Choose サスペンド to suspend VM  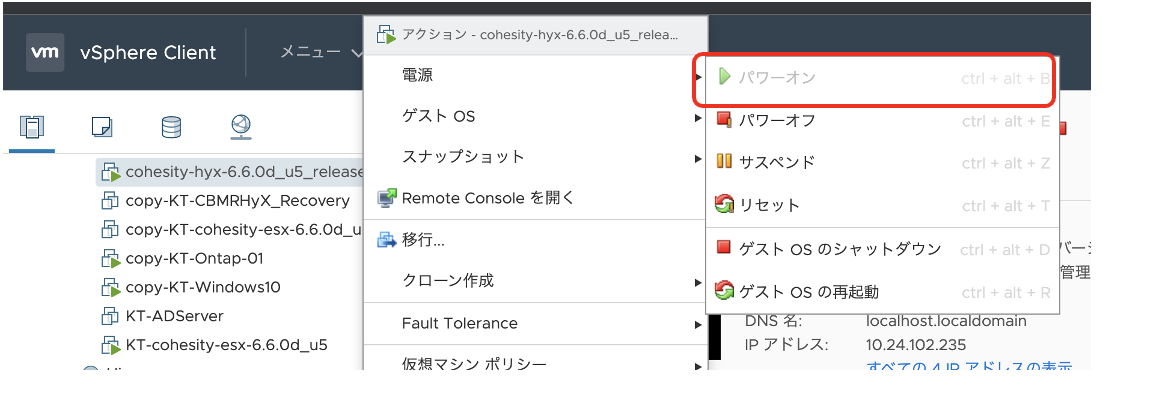tap(883, 162)
